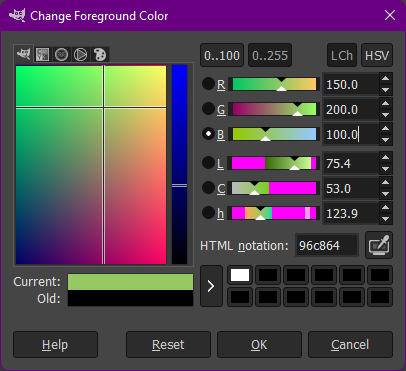This screenshot has height=371, width=406.
Task: Decrease the C value with its down arrow
Action: pos(386,194)
